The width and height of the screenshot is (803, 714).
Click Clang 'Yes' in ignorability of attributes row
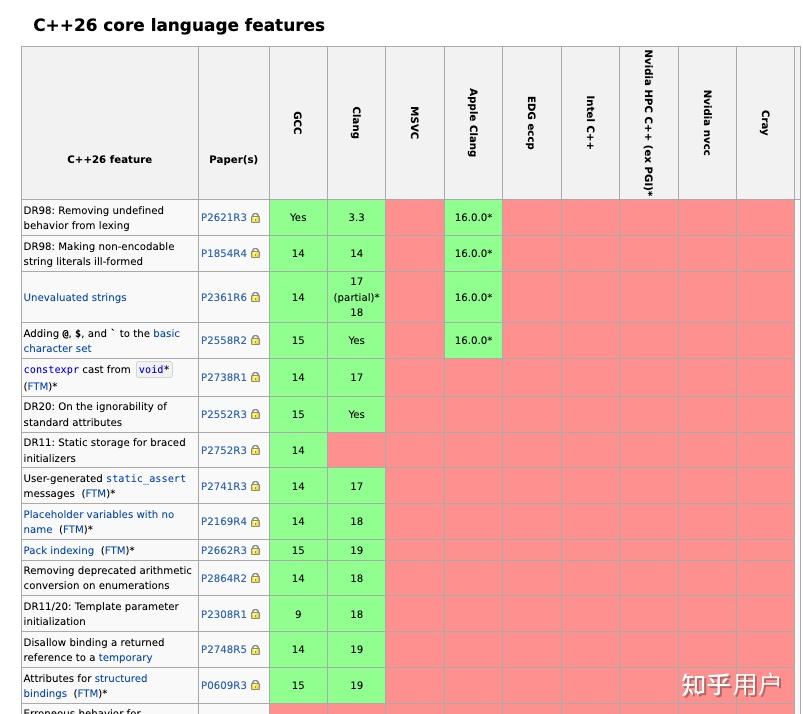tap(356, 414)
